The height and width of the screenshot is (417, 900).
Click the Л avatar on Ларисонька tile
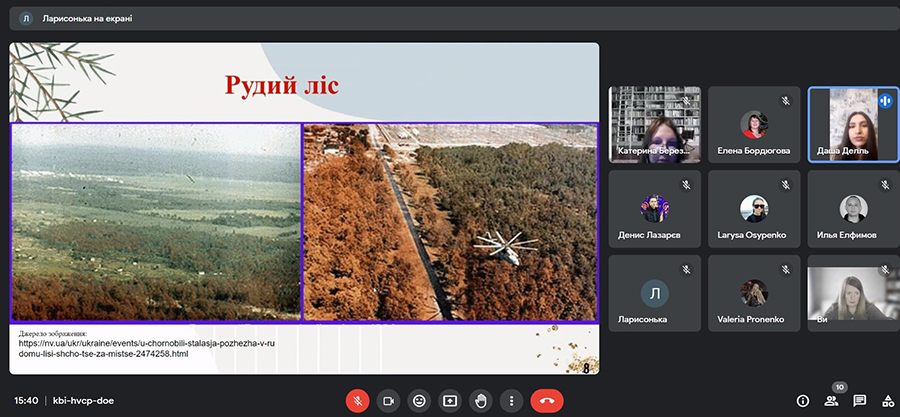[x=654, y=293]
